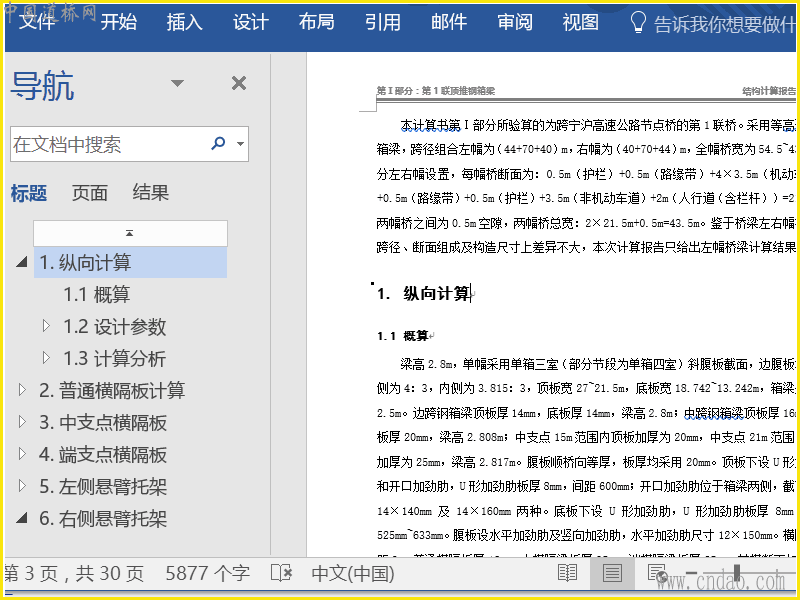The height and width of the screenshot is (600, 800).
Task: Click the magnifier search icon
Action: pyautogui.click(x=218, y=143)
